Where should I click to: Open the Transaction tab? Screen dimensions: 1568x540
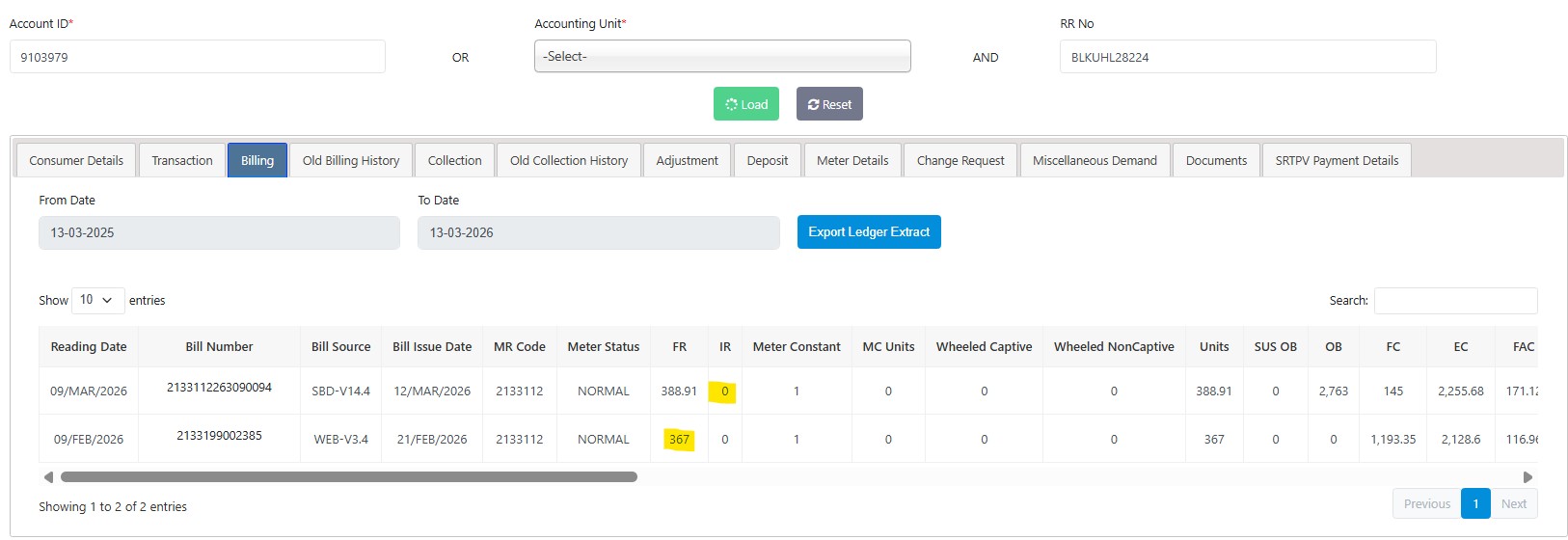(181, 160)
